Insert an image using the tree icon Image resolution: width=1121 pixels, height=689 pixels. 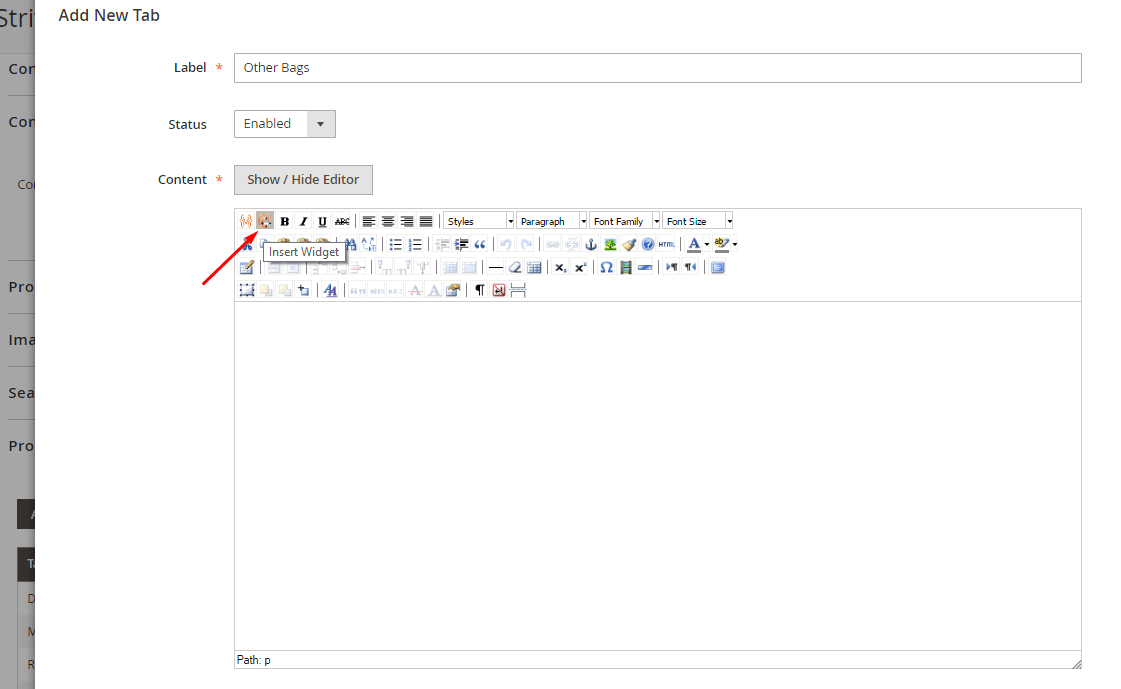tap(609, 244)
